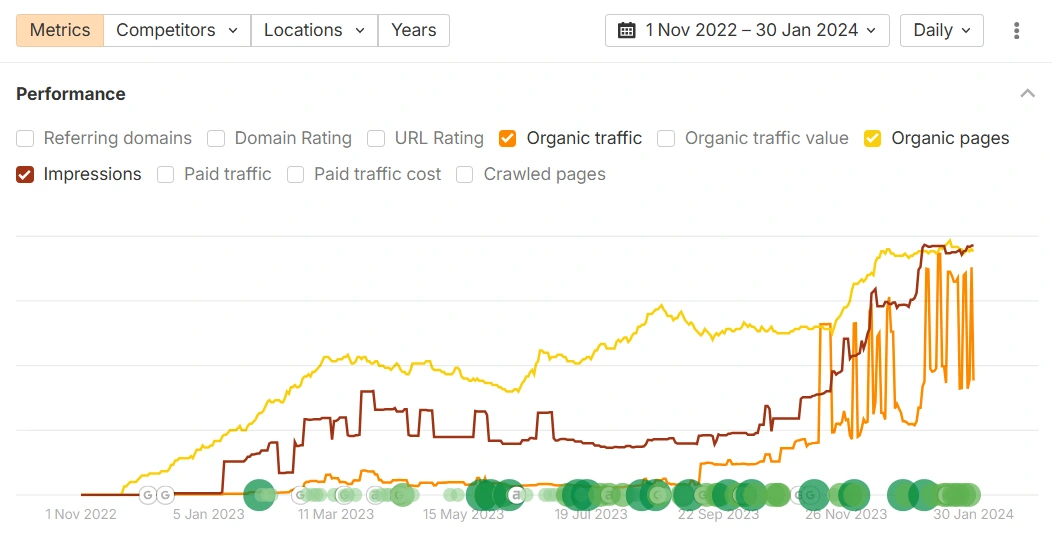The width and height of the screenshot is (1052, 534).
Task: Change the Daily granularity dropdown
Action: 942,30
